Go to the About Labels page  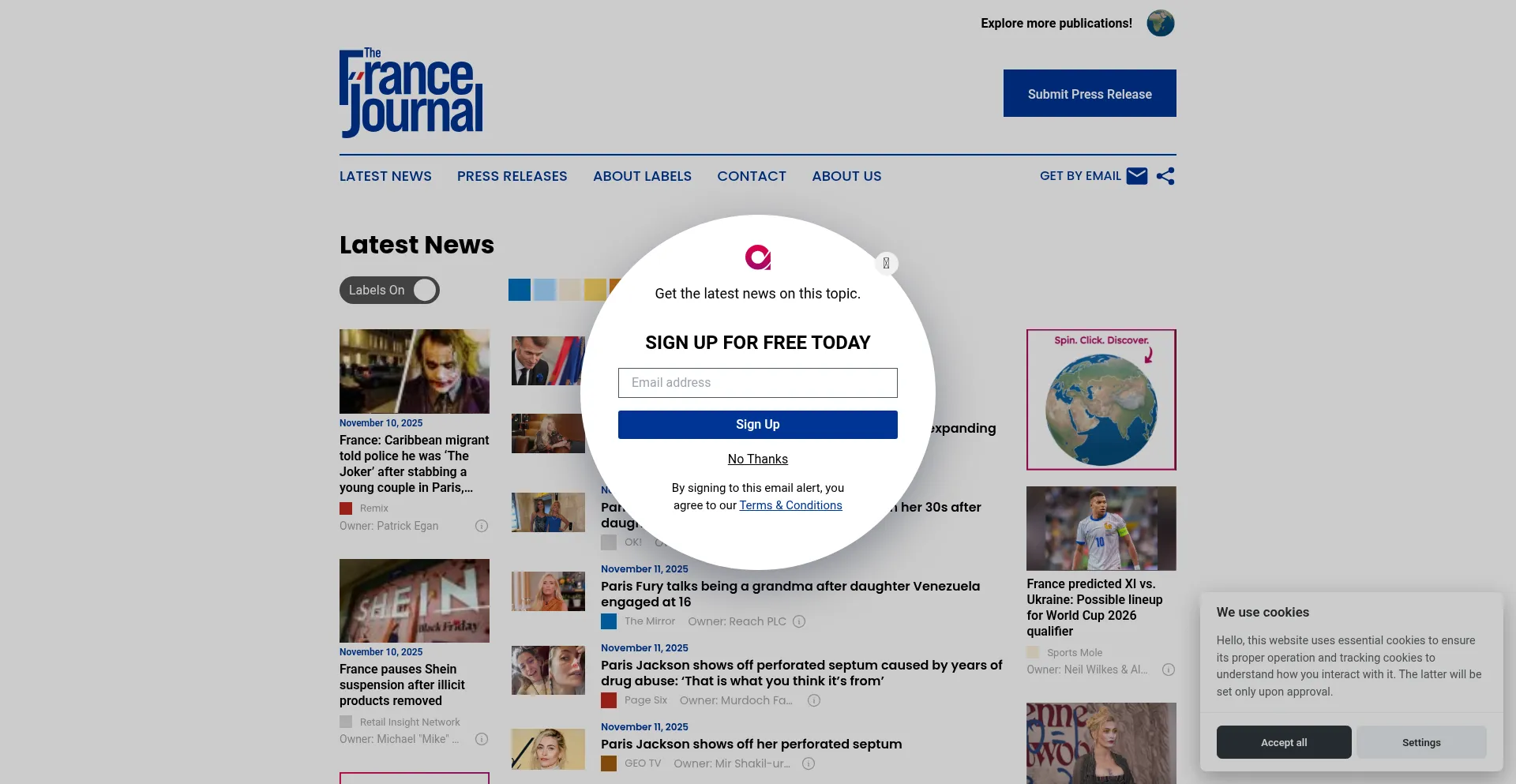click(642, 177)
